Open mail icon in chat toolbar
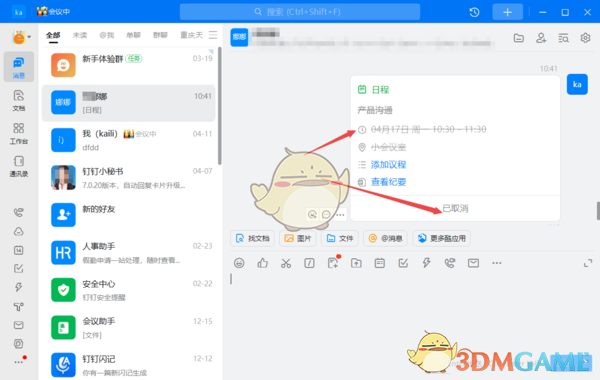 [x=473, y=263]
